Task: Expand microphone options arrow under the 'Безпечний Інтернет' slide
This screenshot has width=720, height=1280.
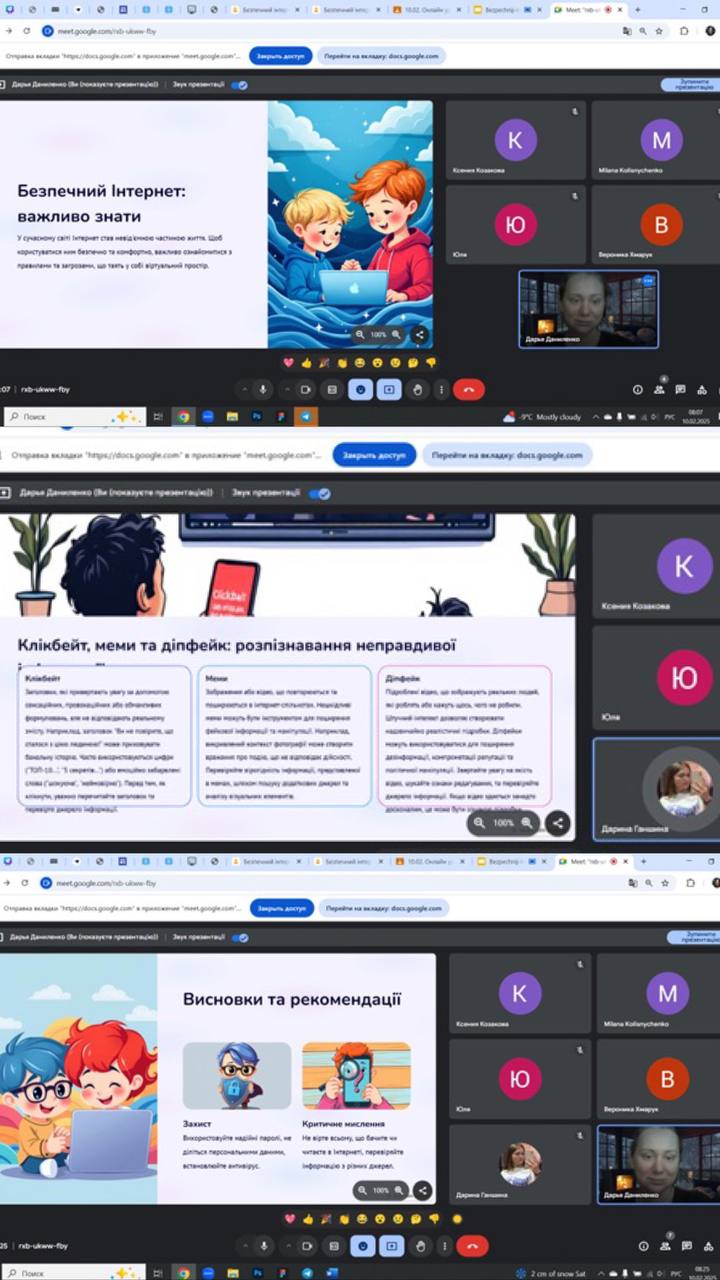Action: click(x=244, y=390)
